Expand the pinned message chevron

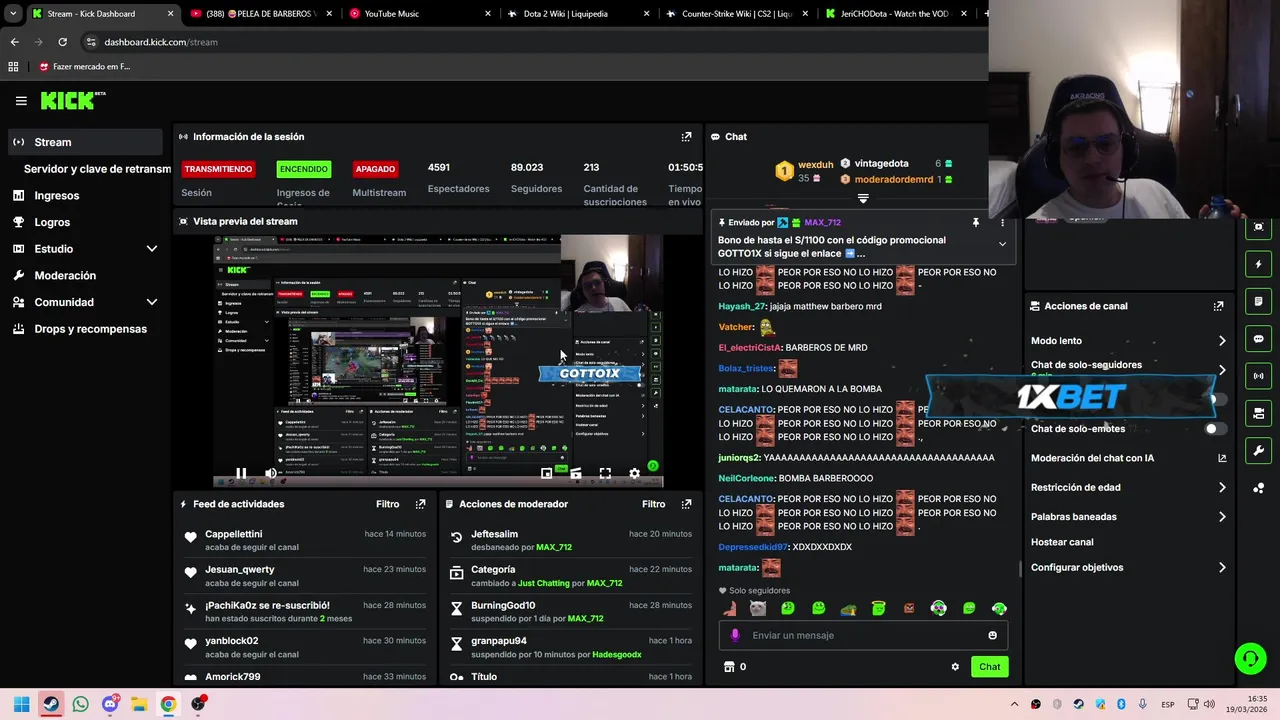tap(1002, 244)
